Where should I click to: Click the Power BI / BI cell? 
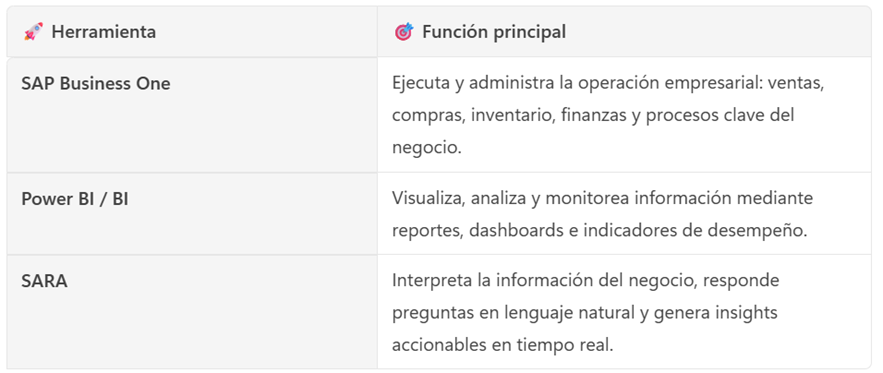(192, 214)
